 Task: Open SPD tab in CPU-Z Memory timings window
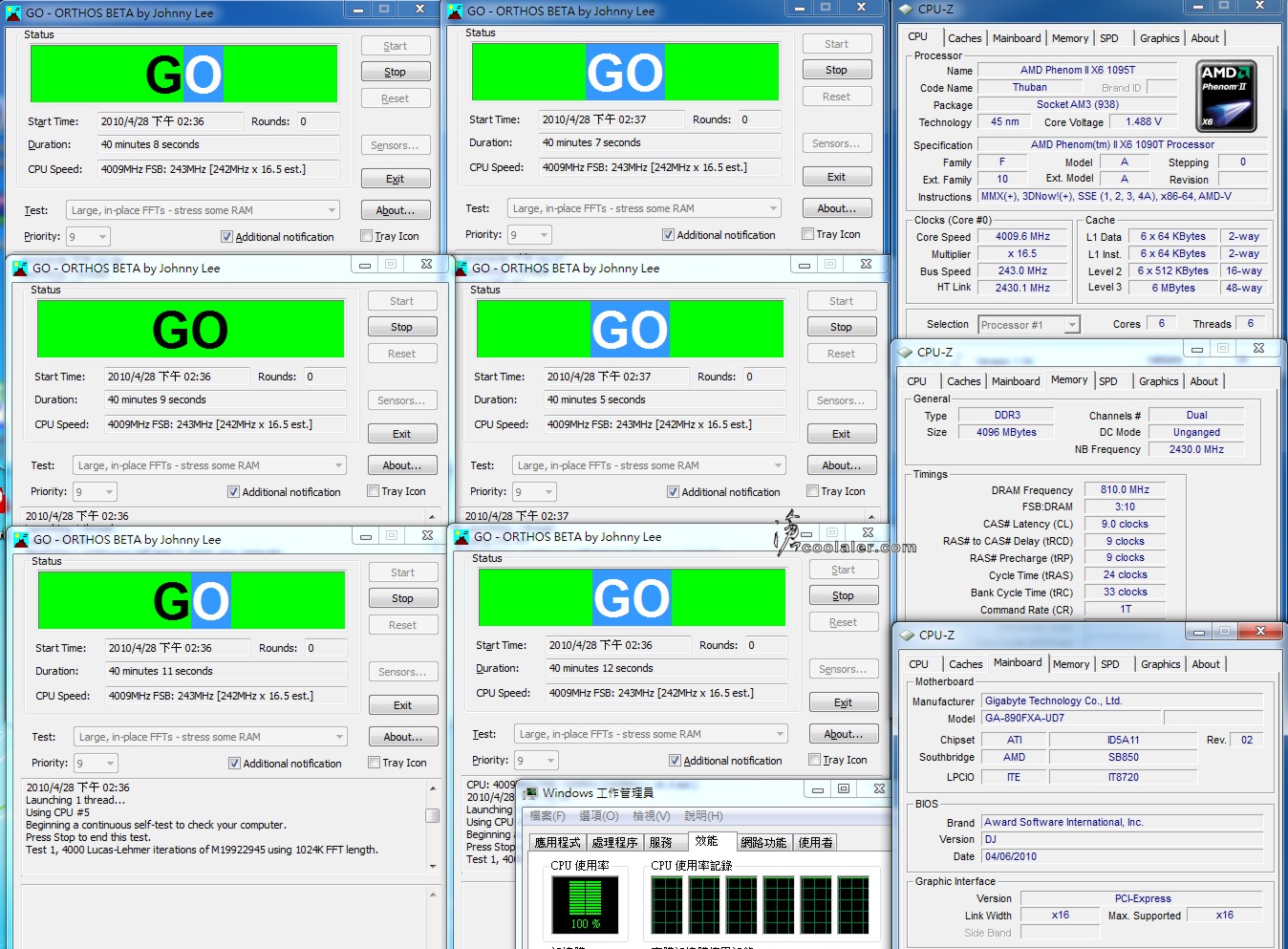click(1108, 381)
